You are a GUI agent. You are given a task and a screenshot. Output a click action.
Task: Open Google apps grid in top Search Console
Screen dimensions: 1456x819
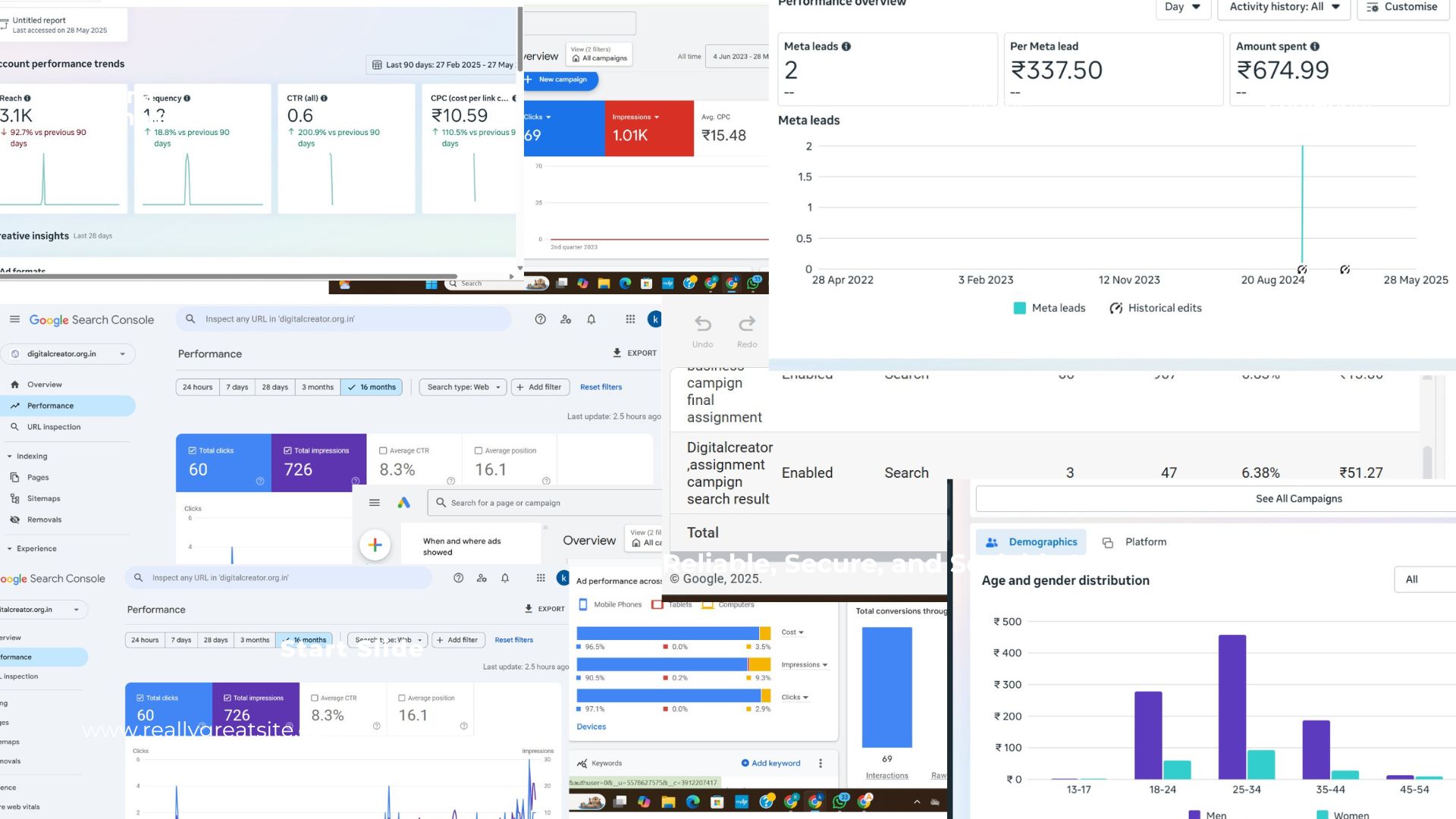coord(630,319)
